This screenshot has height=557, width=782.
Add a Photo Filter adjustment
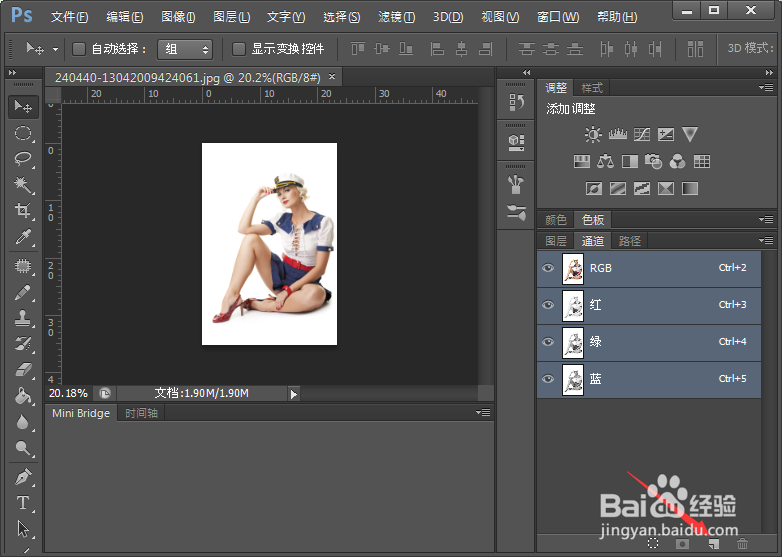click(x=653, y=161)
